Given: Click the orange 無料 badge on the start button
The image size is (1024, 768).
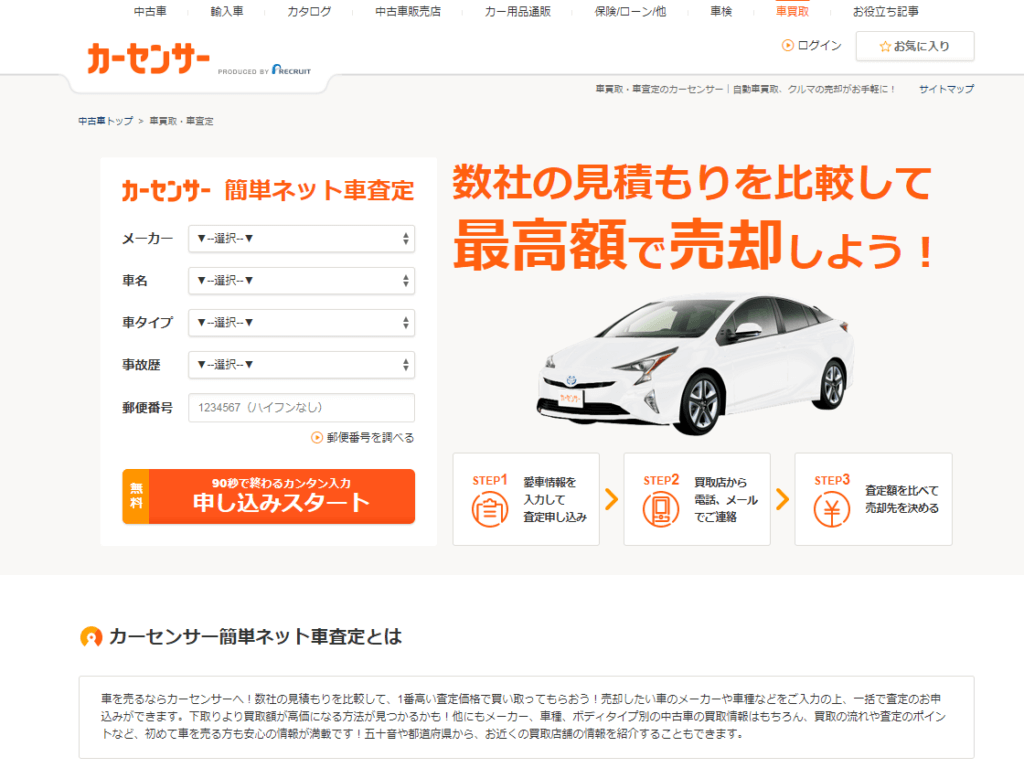Looking at the screenshot, I should 136,496.
